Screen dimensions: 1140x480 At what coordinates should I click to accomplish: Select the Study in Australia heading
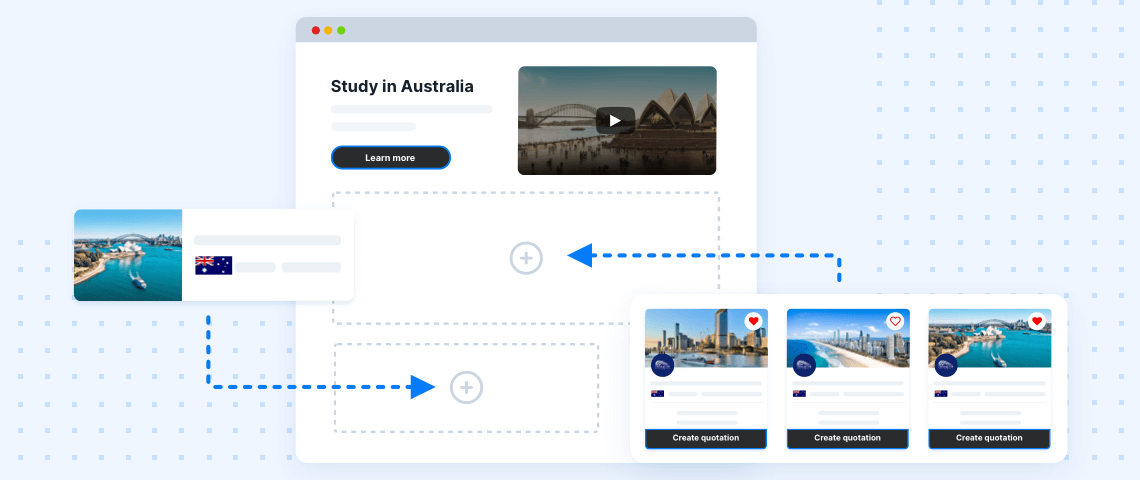[x=402, y=87]
